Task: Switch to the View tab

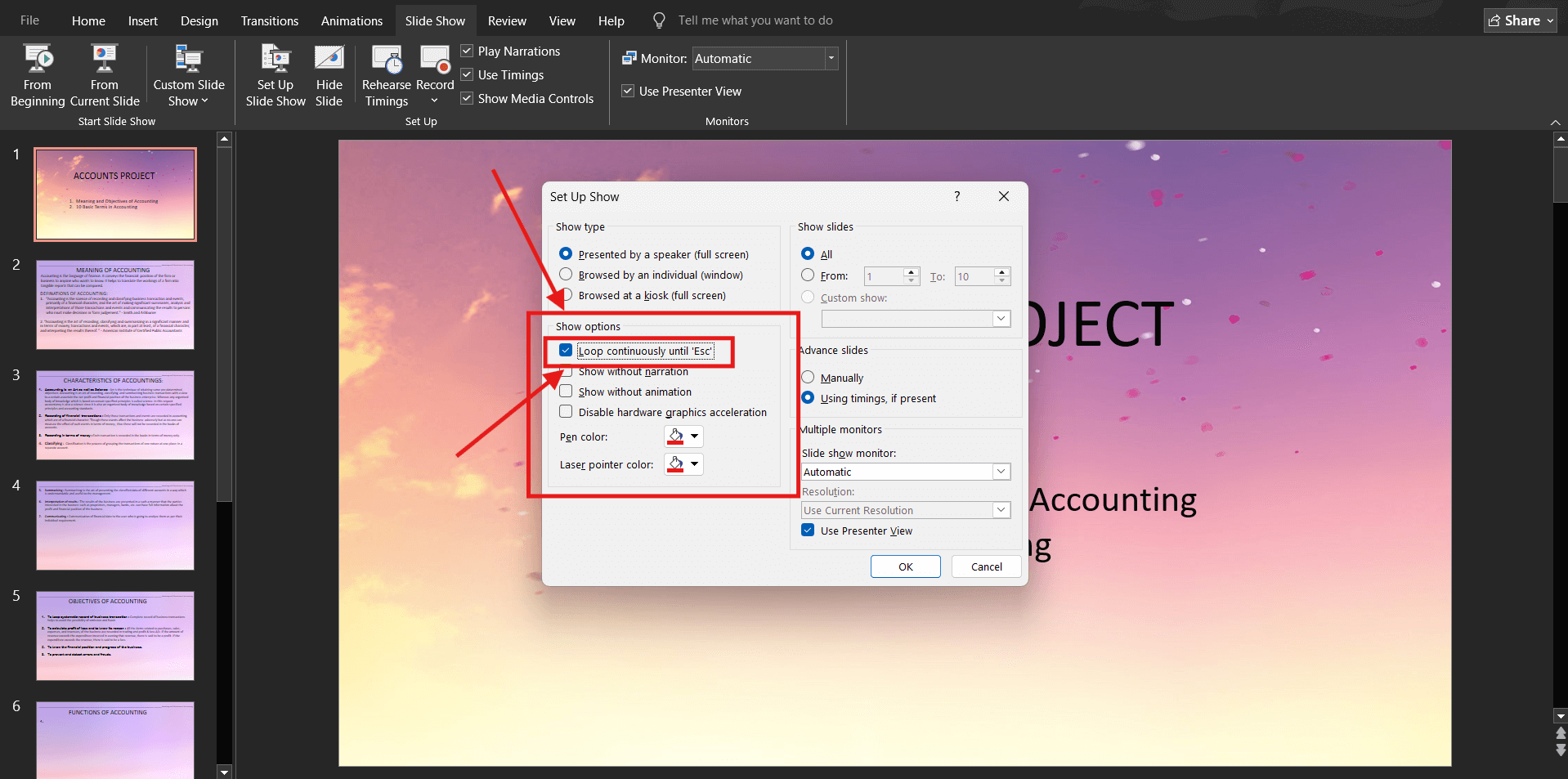Action: [562, 20]
